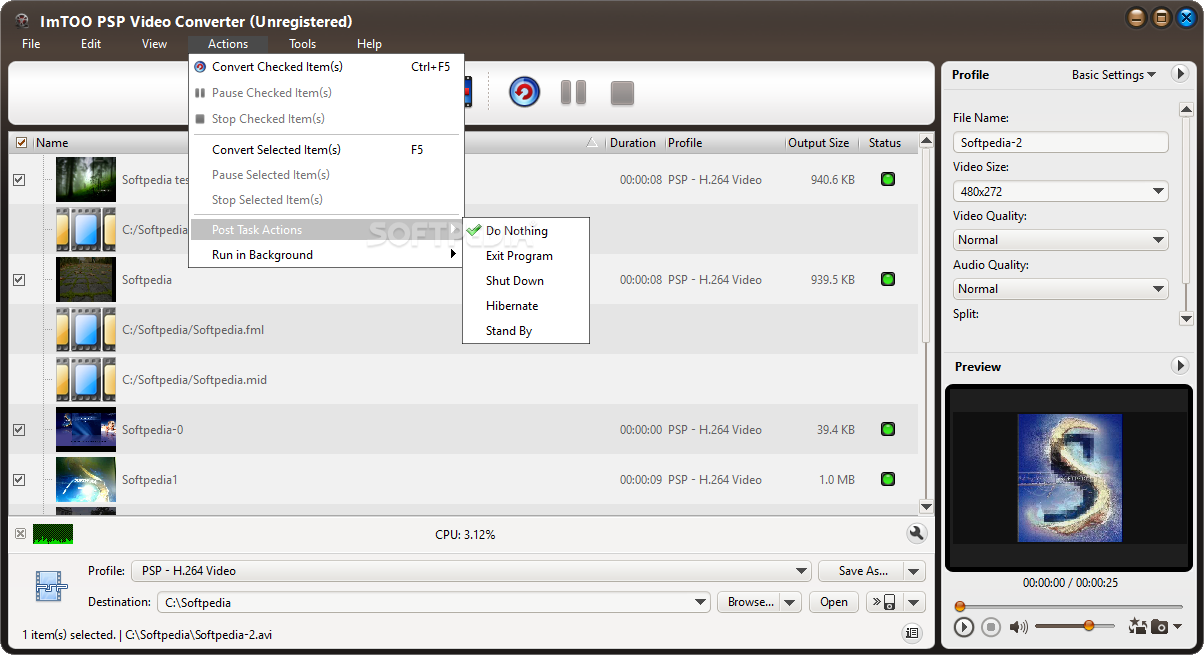This screenshot has width=1204, height=655.
Task: Expand the Basic Settings dropdown
Action: [x=1113, y=75]
